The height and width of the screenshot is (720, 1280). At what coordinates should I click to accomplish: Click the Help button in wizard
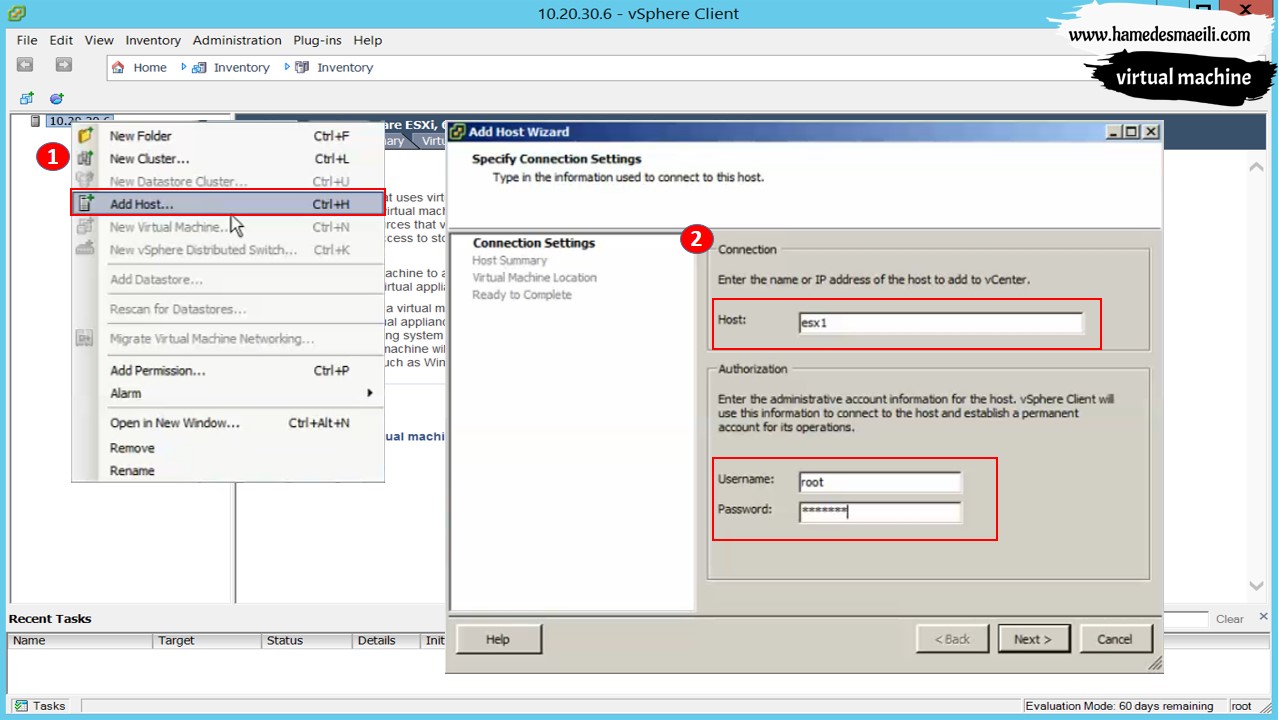498,639
